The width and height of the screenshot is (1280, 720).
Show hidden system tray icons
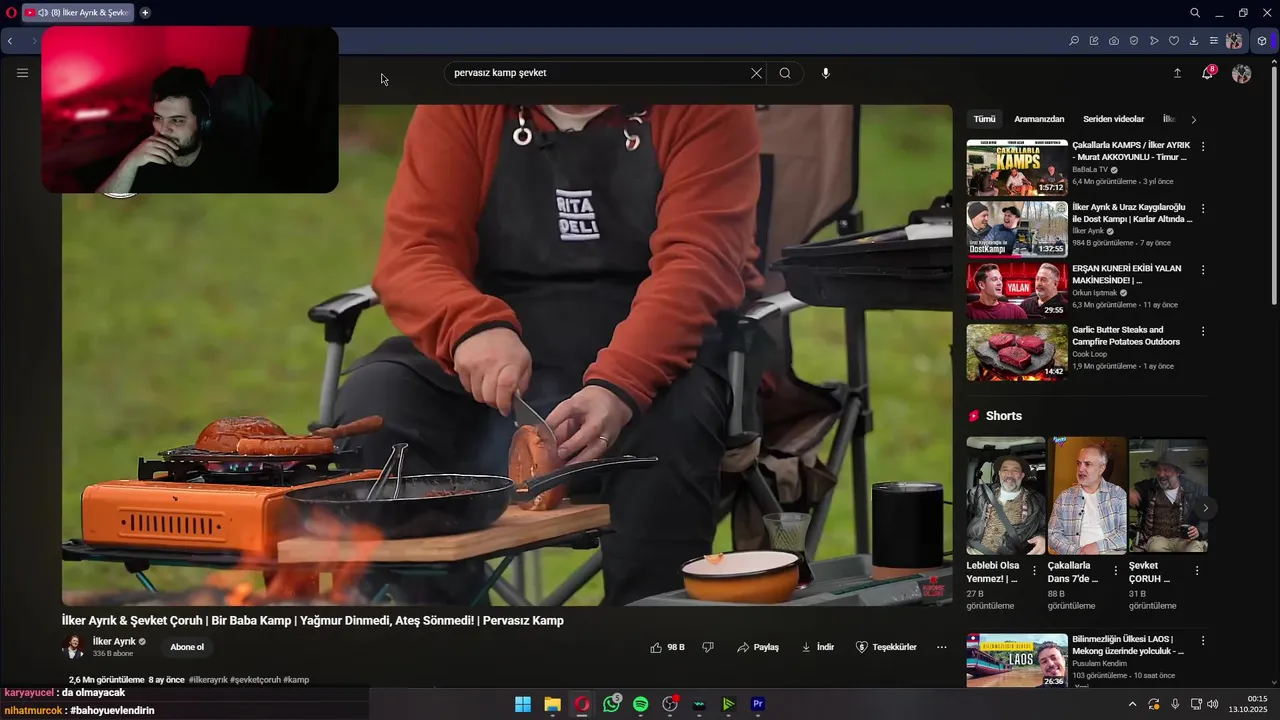coord(1132,704)
